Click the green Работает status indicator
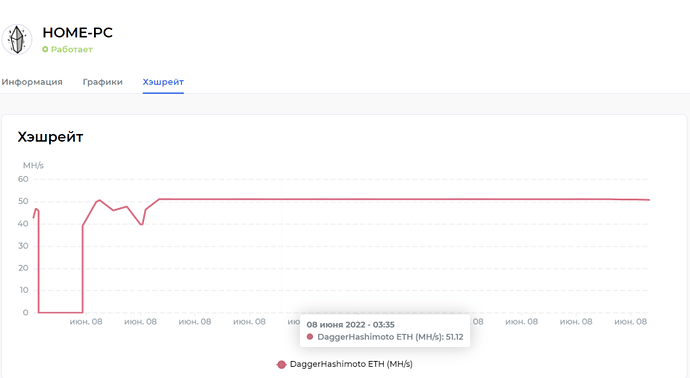The image size is (690, 378). coord(45,49)
